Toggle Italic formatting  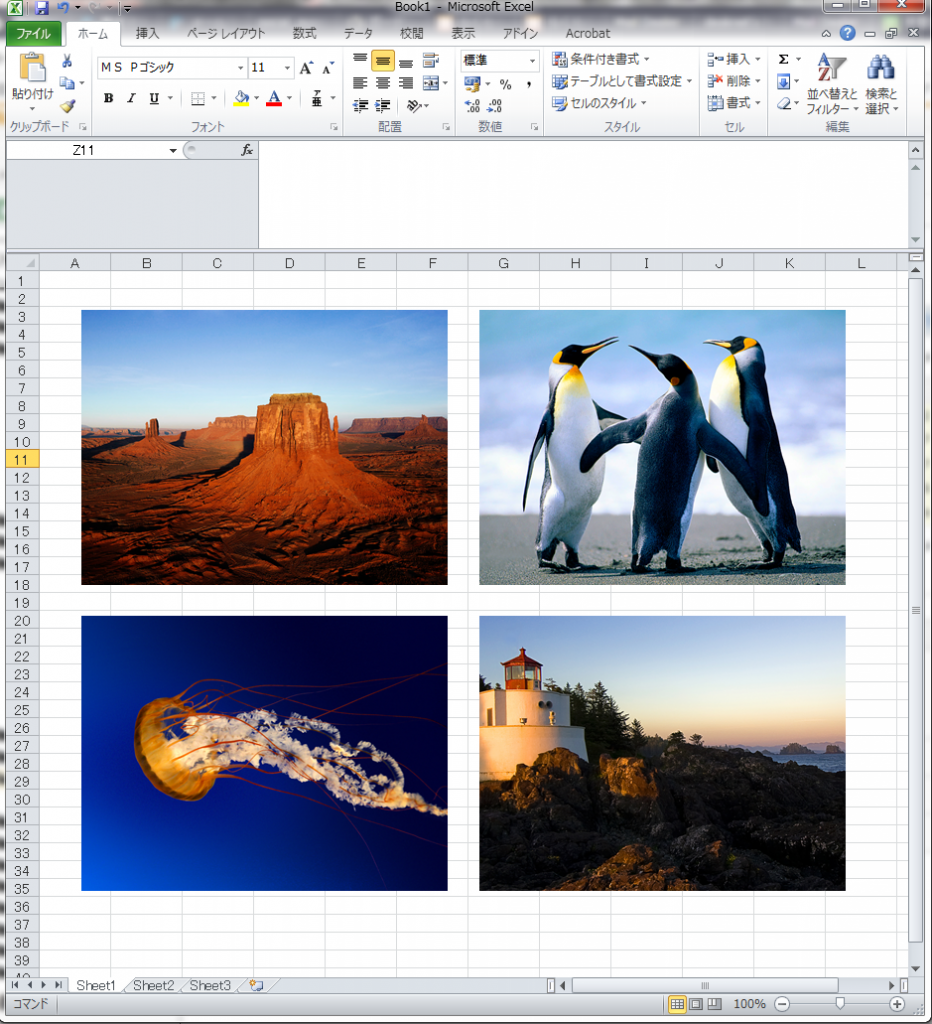(131, 99)
